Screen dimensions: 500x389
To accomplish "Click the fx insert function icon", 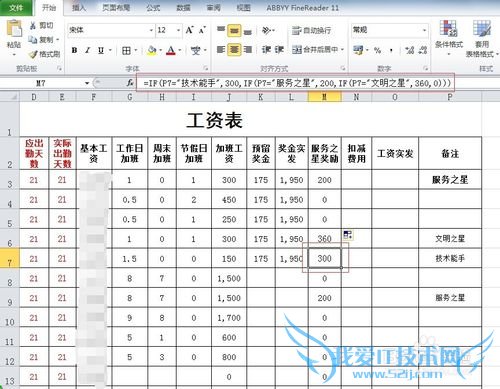I will [x=130, y=83].
